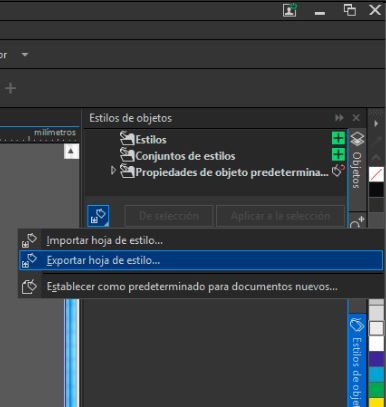Click the milímetros ruler unit label
The width and height of the screenshot is (386, 407).
(x=55, y=132)
